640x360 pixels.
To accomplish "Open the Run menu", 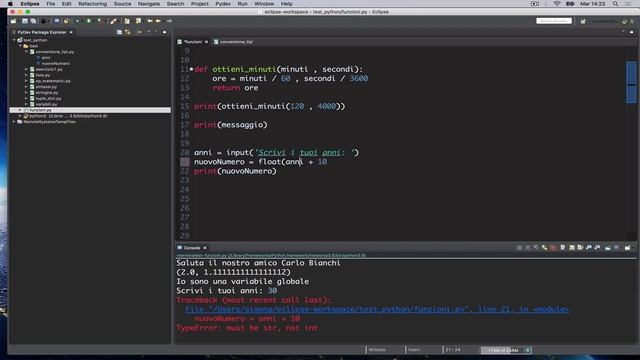I will (242, 4).
